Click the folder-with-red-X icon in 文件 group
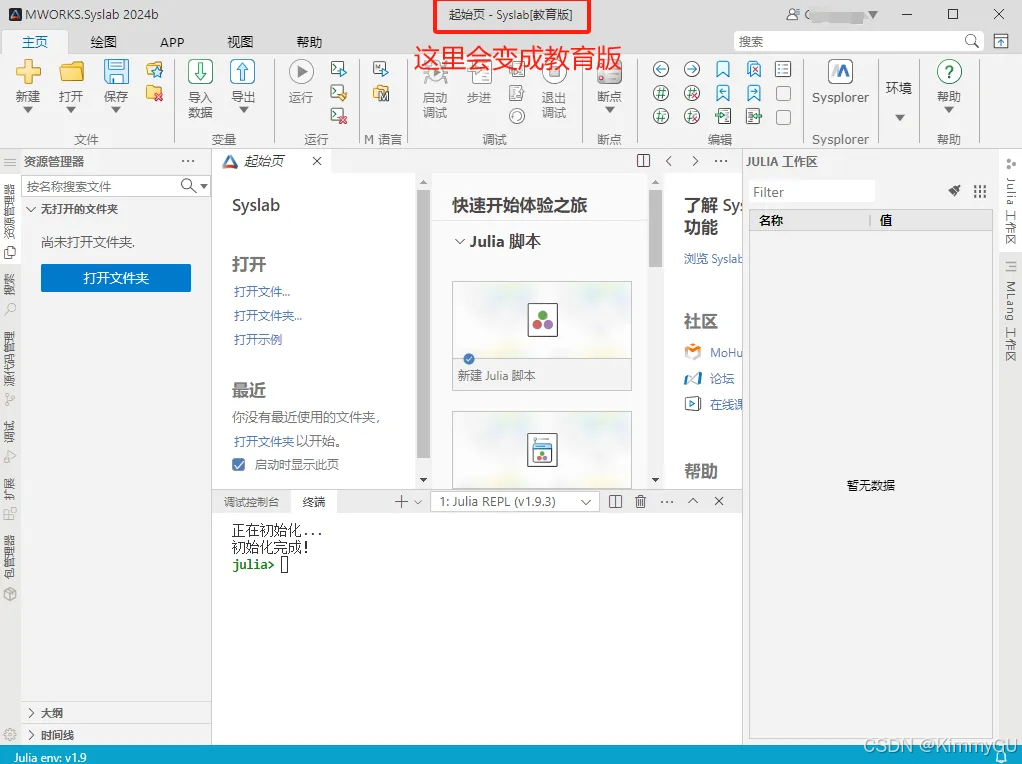This screenshot has width=1022, height=764. 154,93
